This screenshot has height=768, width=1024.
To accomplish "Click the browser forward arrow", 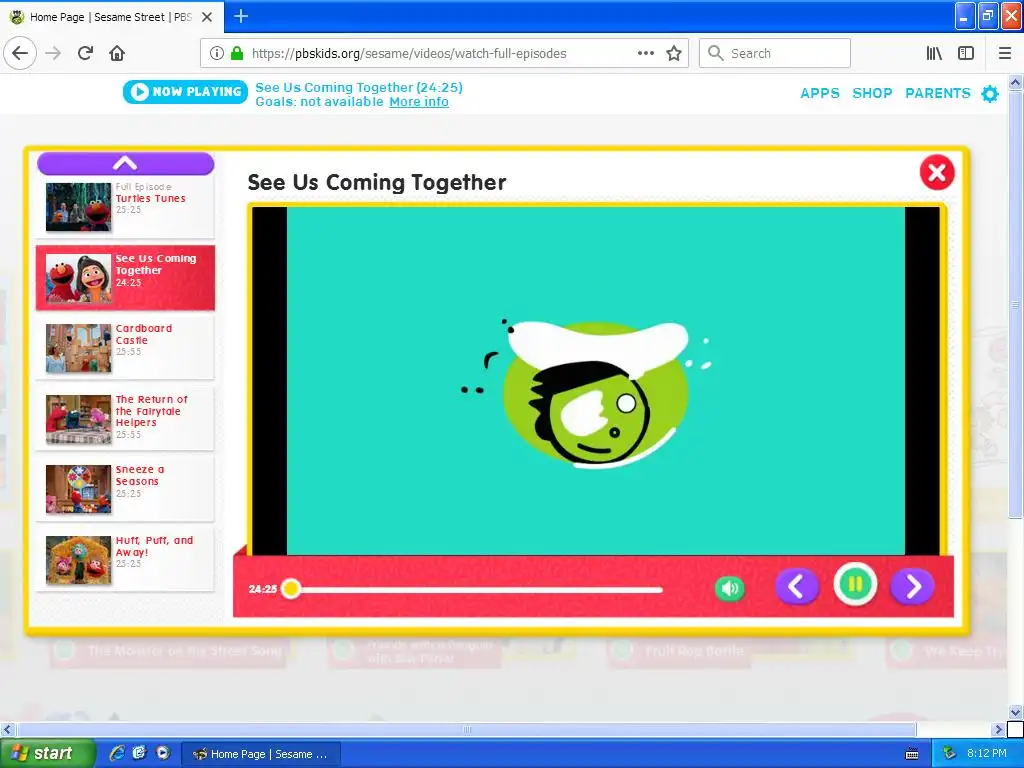I will [53, 54].
